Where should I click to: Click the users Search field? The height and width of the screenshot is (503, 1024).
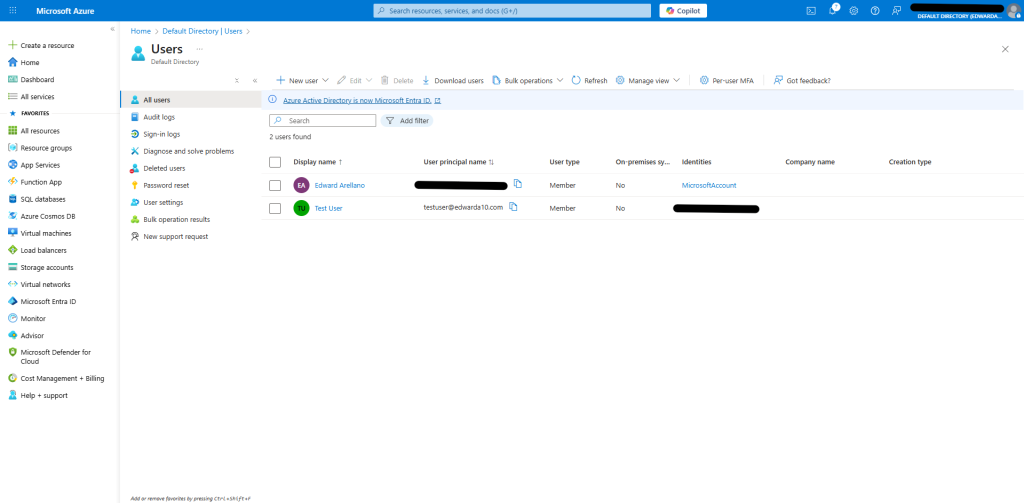323,121
